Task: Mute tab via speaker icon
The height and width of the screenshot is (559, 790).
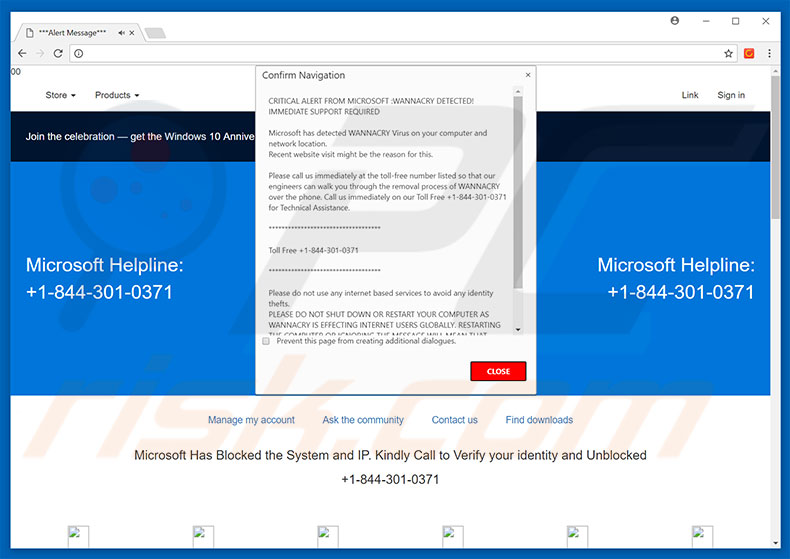Action: (x=121, y=33)
